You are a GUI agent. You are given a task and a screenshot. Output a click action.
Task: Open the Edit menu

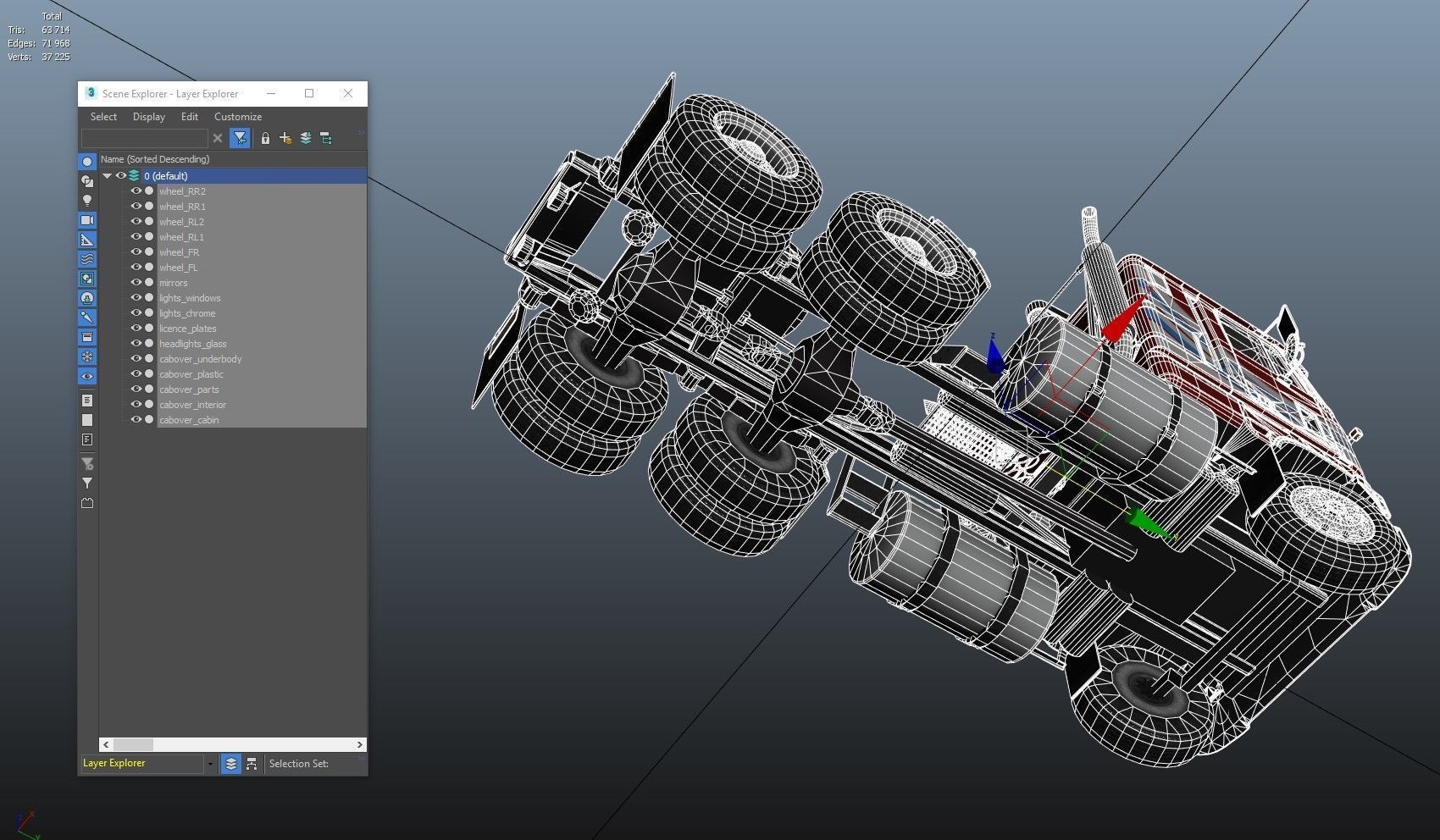[x=190, y=117]
